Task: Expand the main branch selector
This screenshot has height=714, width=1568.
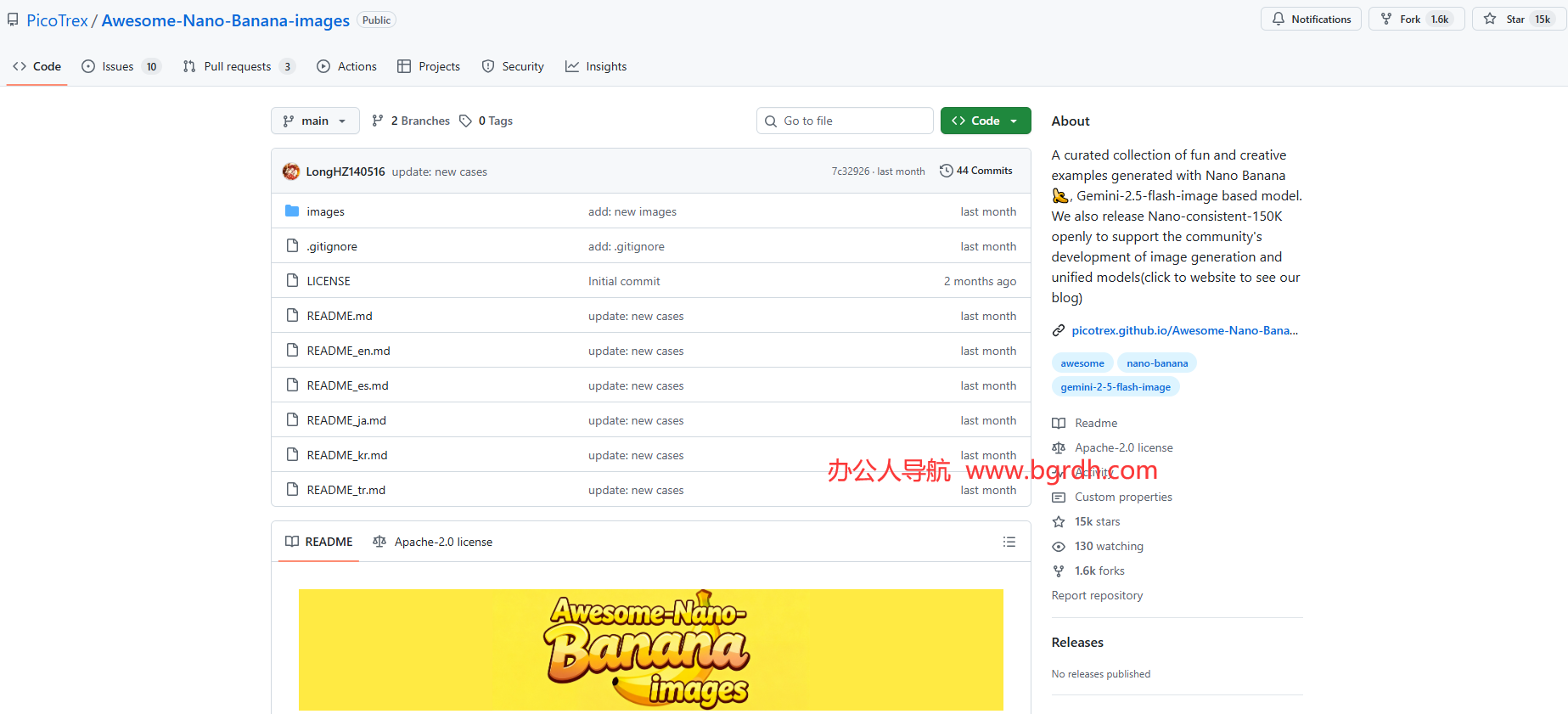Action: coord(315,121)
